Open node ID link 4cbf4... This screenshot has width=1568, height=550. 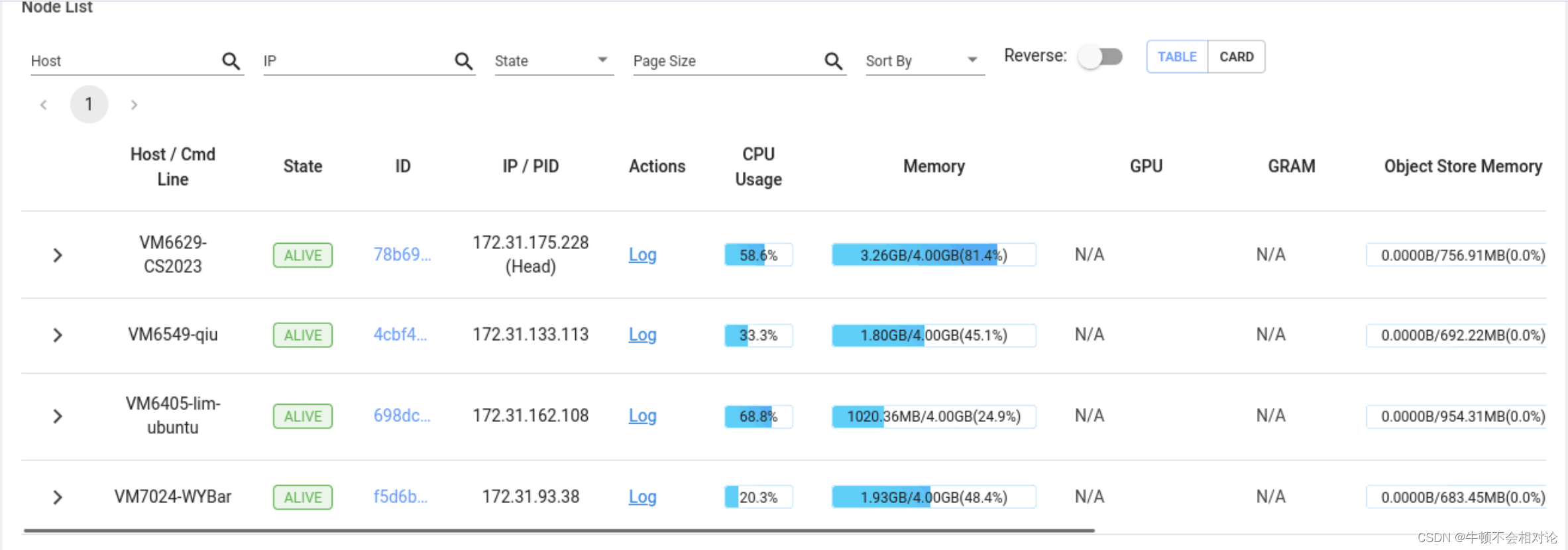coord(400,335)
